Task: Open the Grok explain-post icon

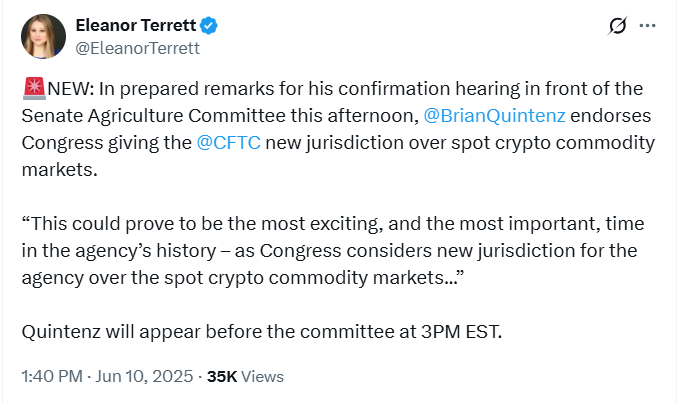Action: pyautogui.click(x=617, y=26)
